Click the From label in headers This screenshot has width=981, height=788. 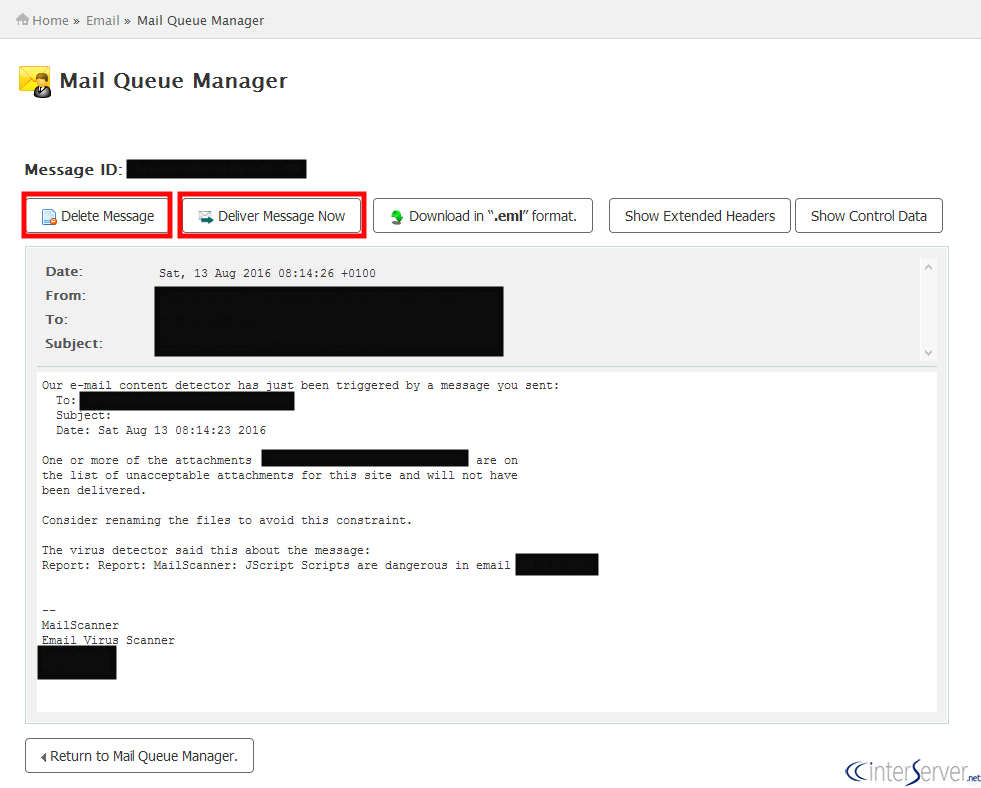[x=65, y=296]
